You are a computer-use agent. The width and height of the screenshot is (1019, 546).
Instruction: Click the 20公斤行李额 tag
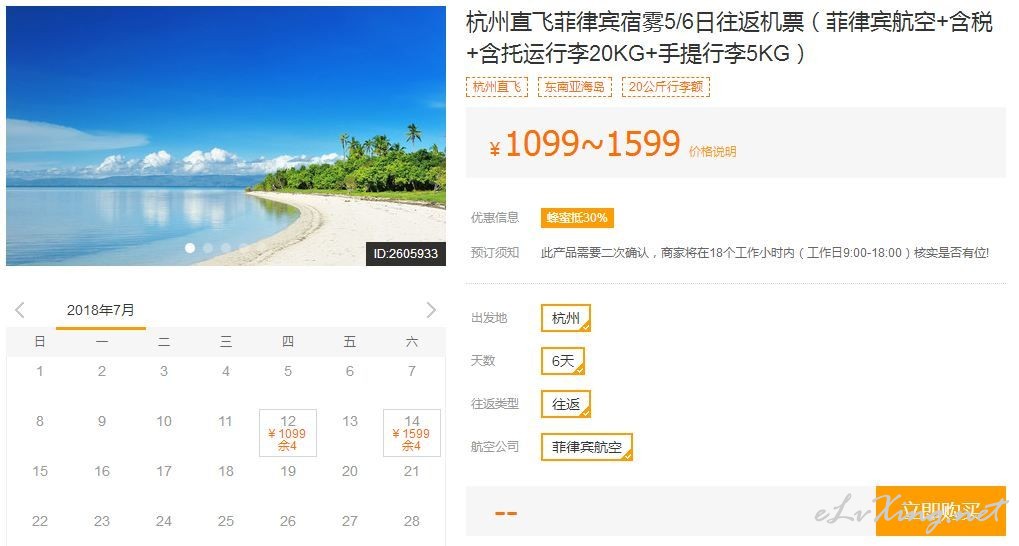tap(665, 86)
